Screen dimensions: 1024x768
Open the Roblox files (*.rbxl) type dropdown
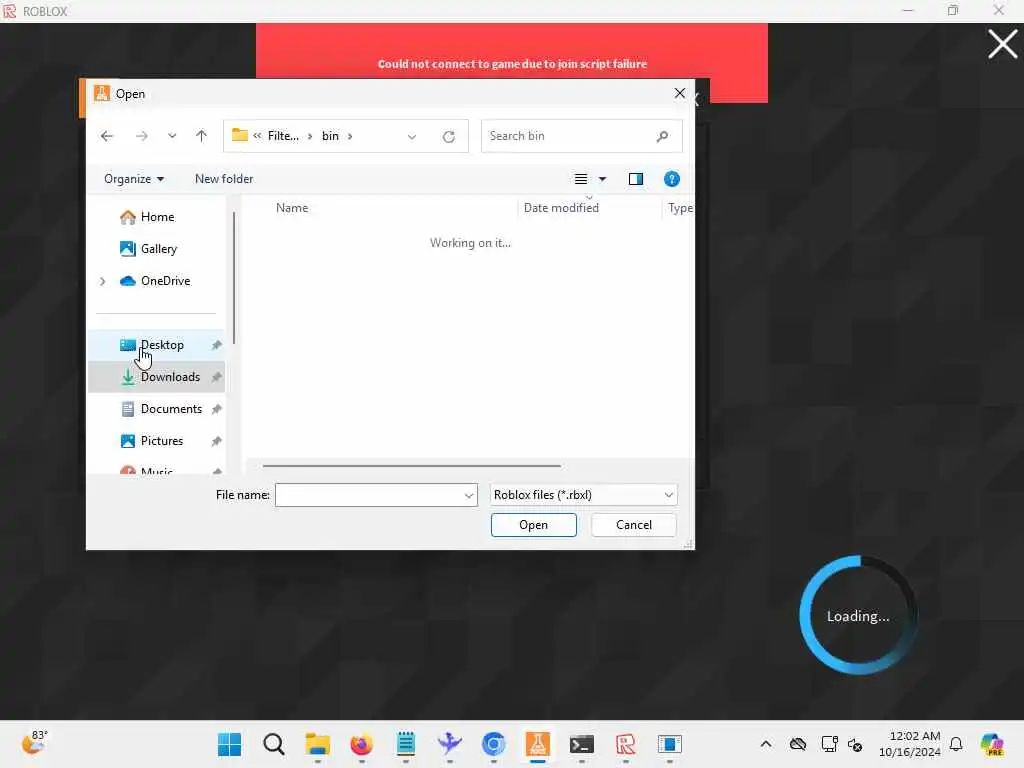pyautogui.click(x=583, y=495)
